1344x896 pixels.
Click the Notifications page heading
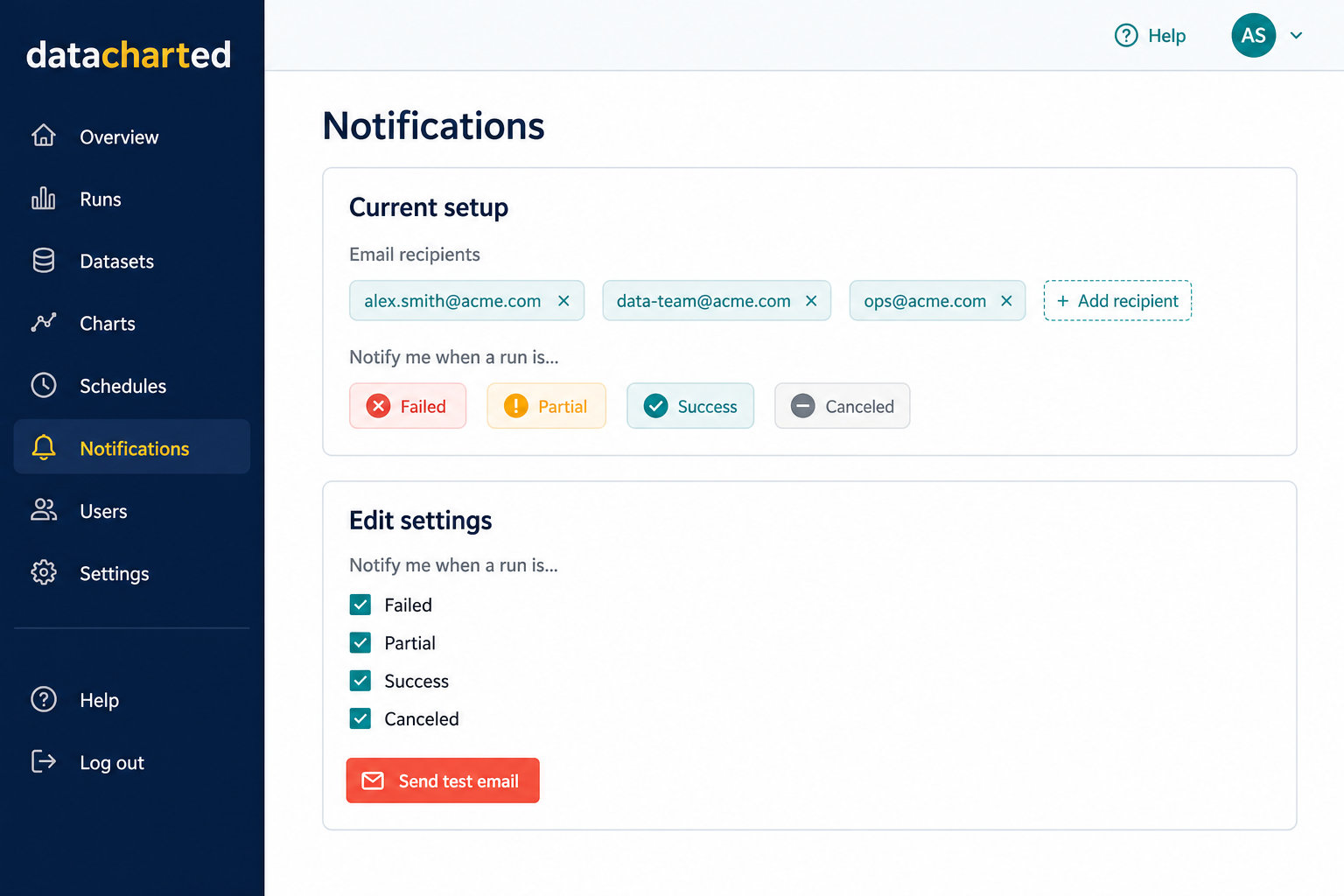[433, 126]
